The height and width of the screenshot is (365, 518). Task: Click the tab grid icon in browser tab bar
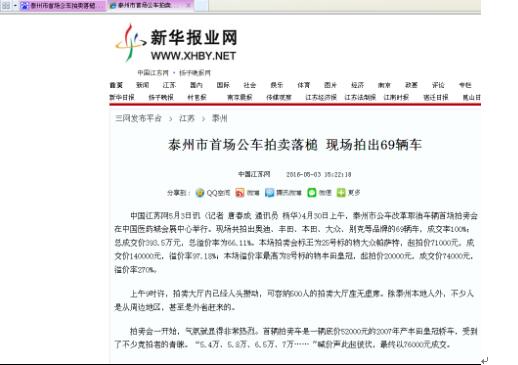coord(6,5)
